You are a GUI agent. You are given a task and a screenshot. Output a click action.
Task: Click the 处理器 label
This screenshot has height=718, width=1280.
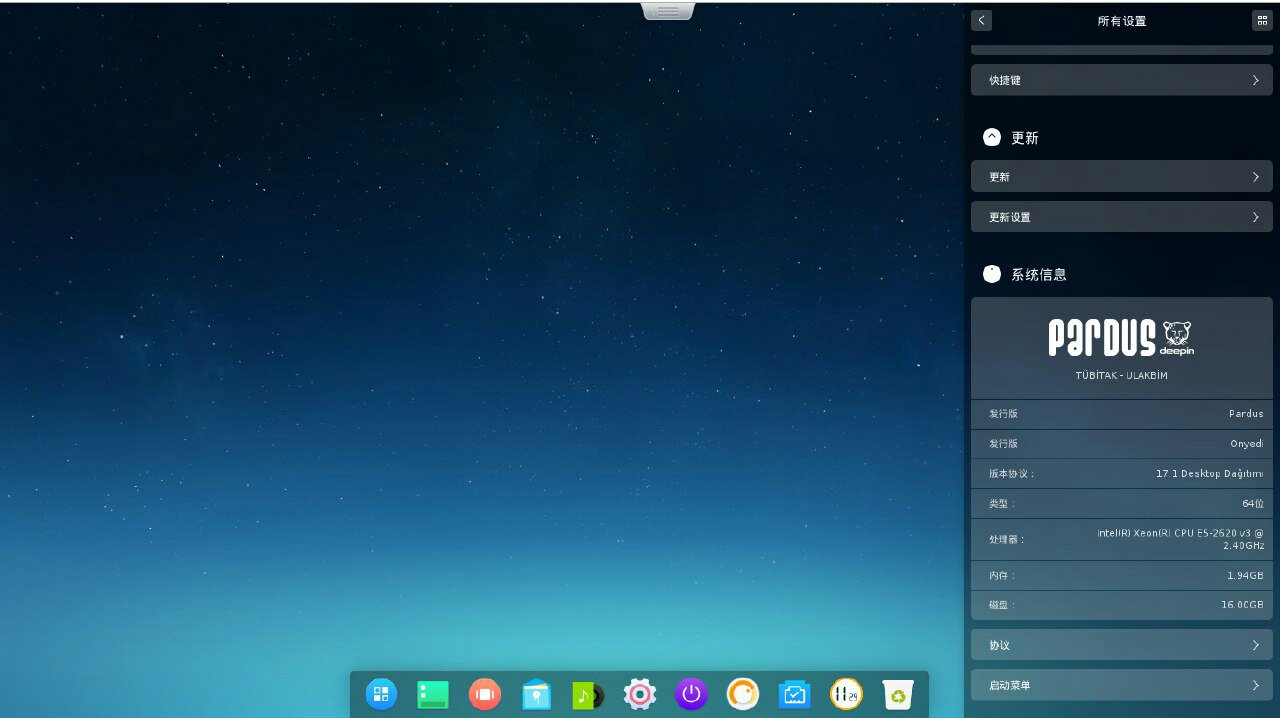coord(1006,540)
